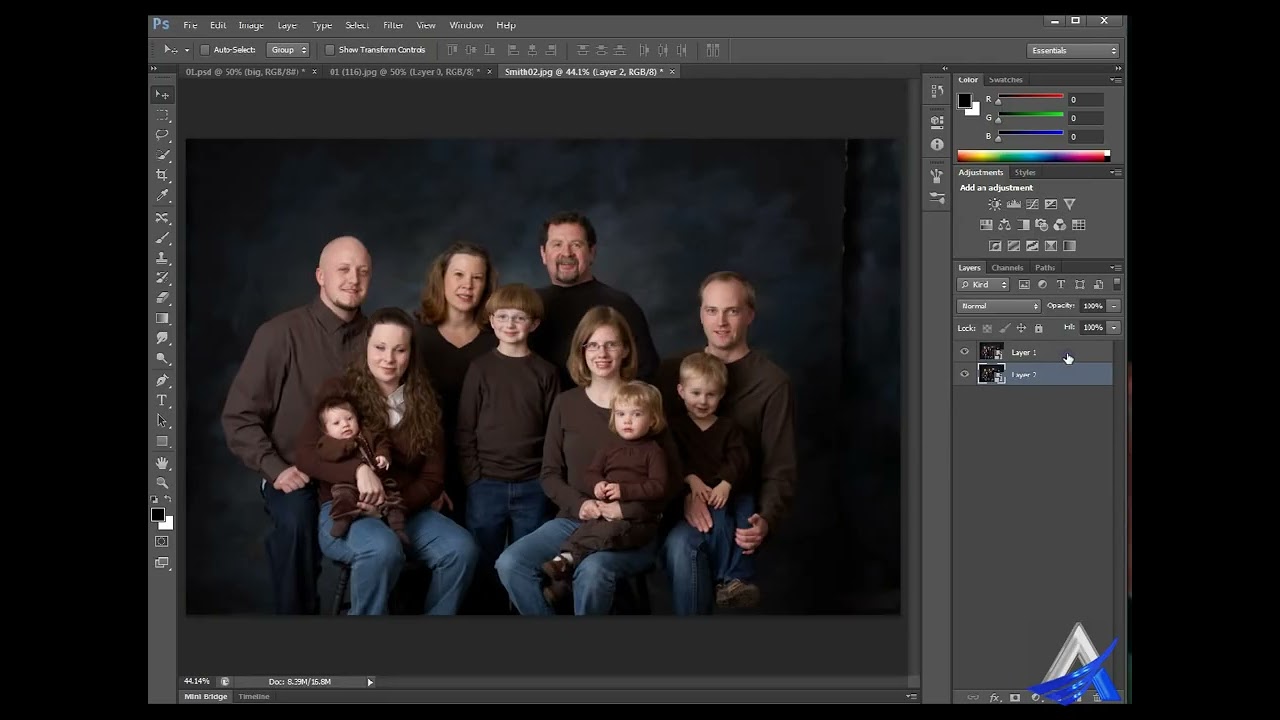Screen dimensions: 1280x720
Task: Open the Normal blend mode dropdown
Action: [999, 306]
